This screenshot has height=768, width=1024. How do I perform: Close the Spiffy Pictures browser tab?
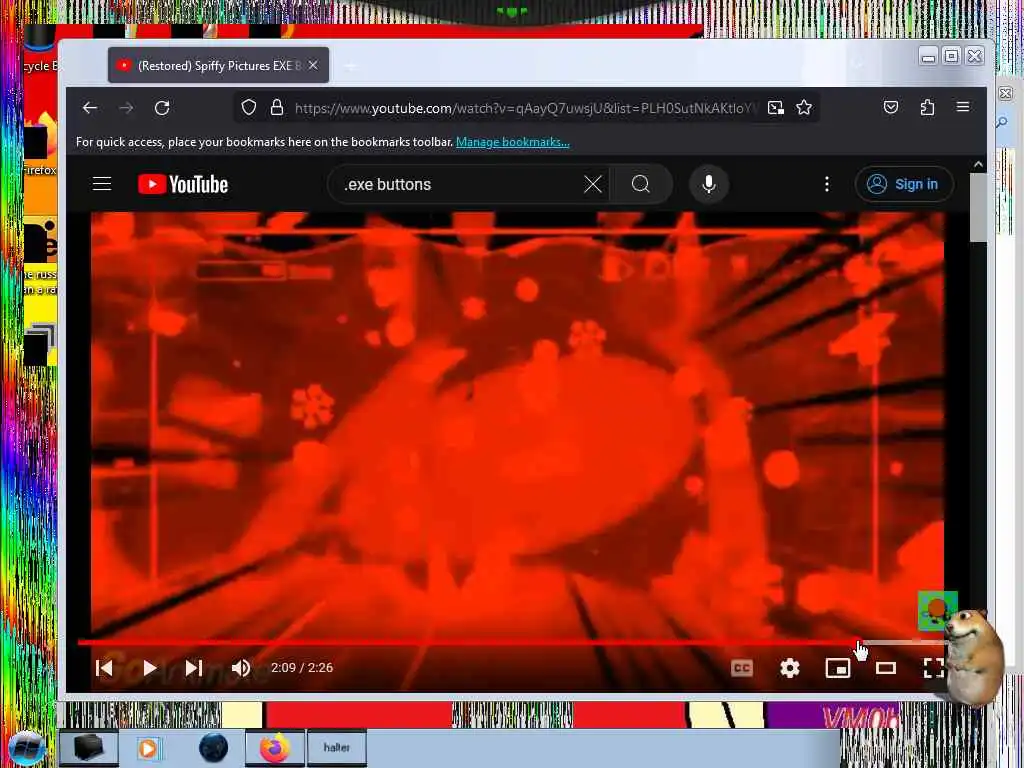[313, 65]
